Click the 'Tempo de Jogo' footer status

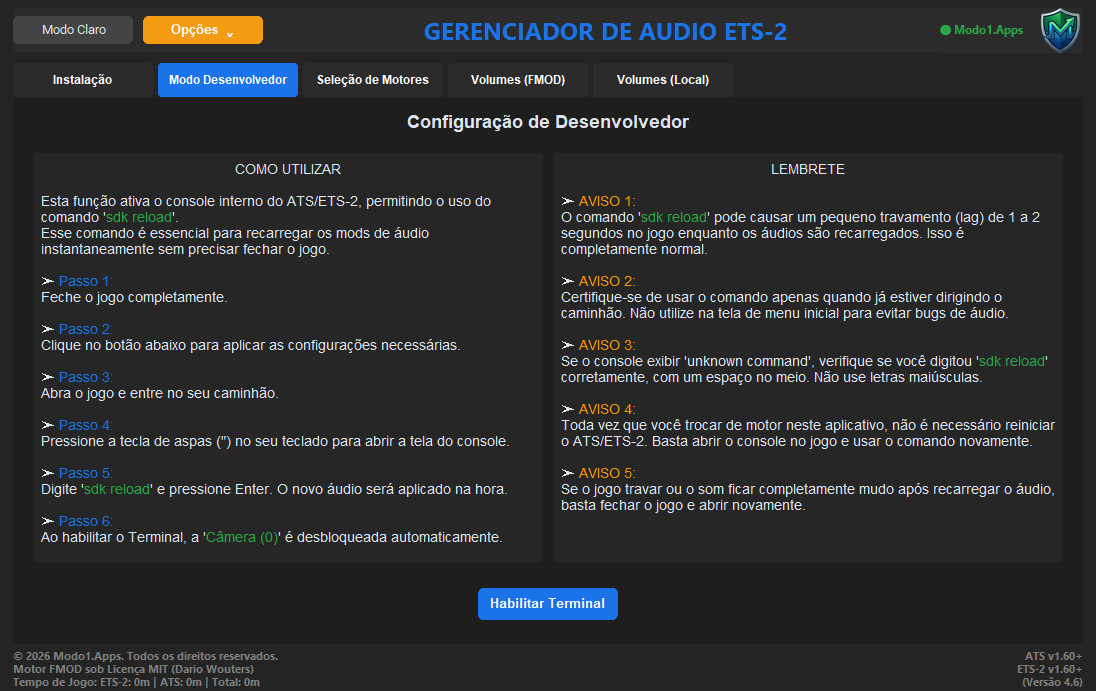136,682
